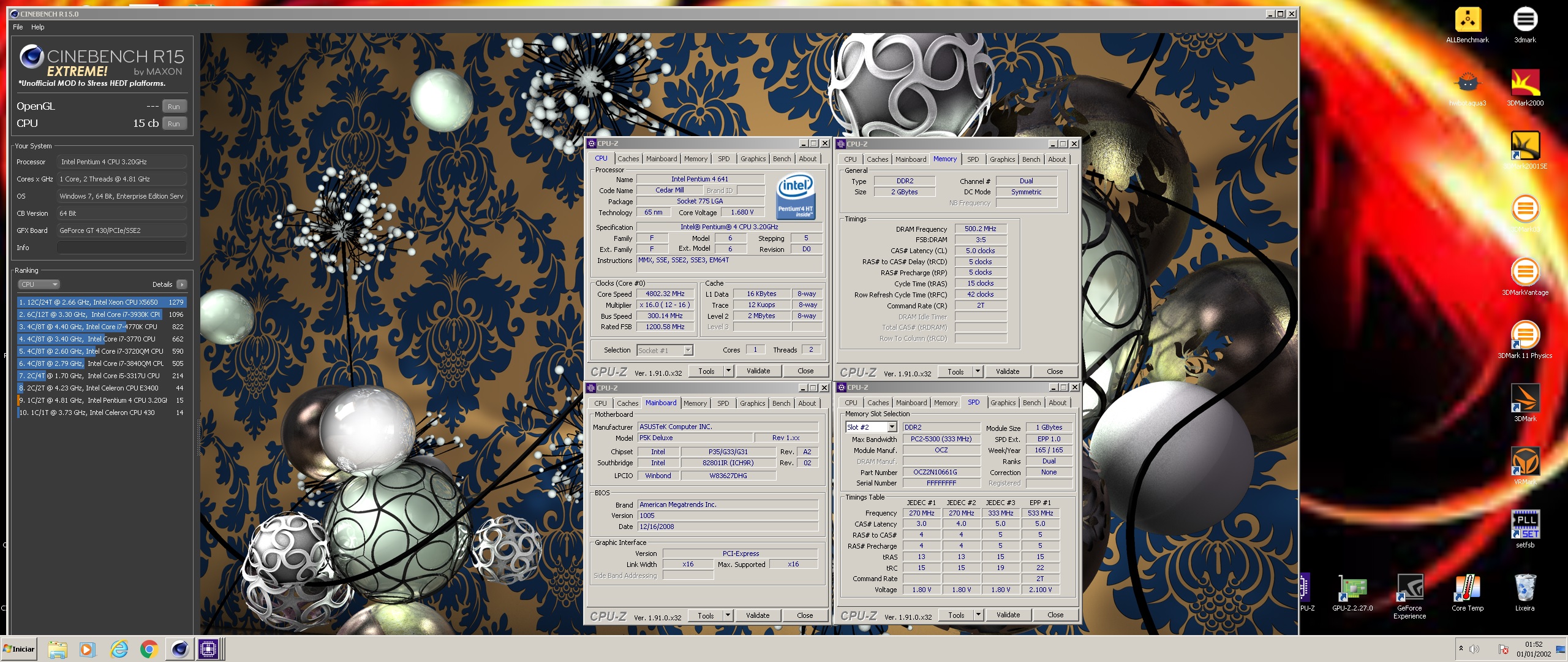Expand Tools arrow in the Memory-tab CPU-Z window
Screen dimensions: 1568x662
(978, 371)
